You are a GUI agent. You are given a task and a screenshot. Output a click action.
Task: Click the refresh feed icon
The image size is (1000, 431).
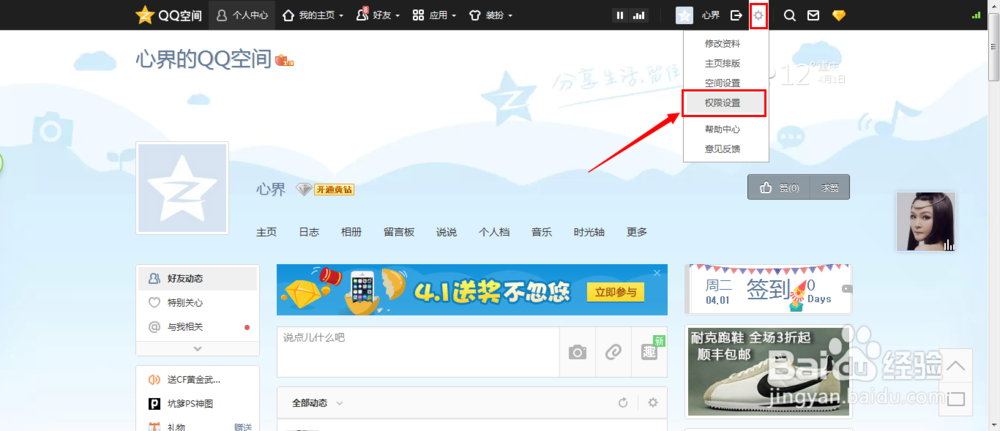pyautogui.click(x=623, y=403)
